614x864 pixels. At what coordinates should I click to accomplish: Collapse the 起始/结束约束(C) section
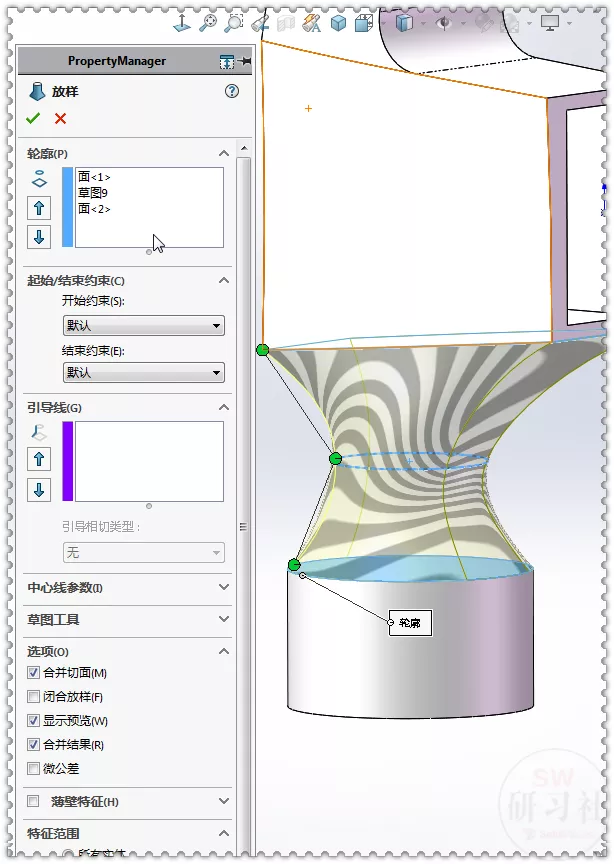pos(224,280)
